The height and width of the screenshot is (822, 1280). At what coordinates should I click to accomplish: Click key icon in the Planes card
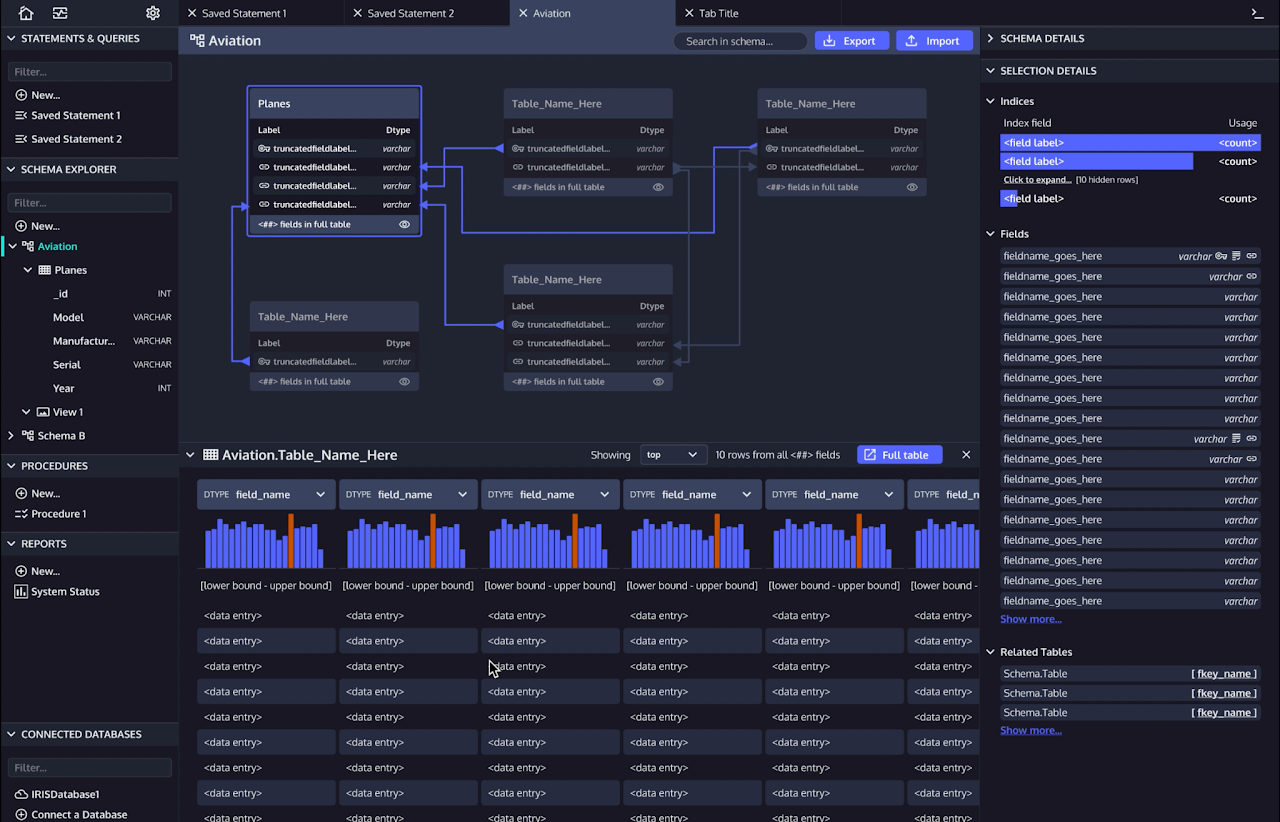[264, 148]
